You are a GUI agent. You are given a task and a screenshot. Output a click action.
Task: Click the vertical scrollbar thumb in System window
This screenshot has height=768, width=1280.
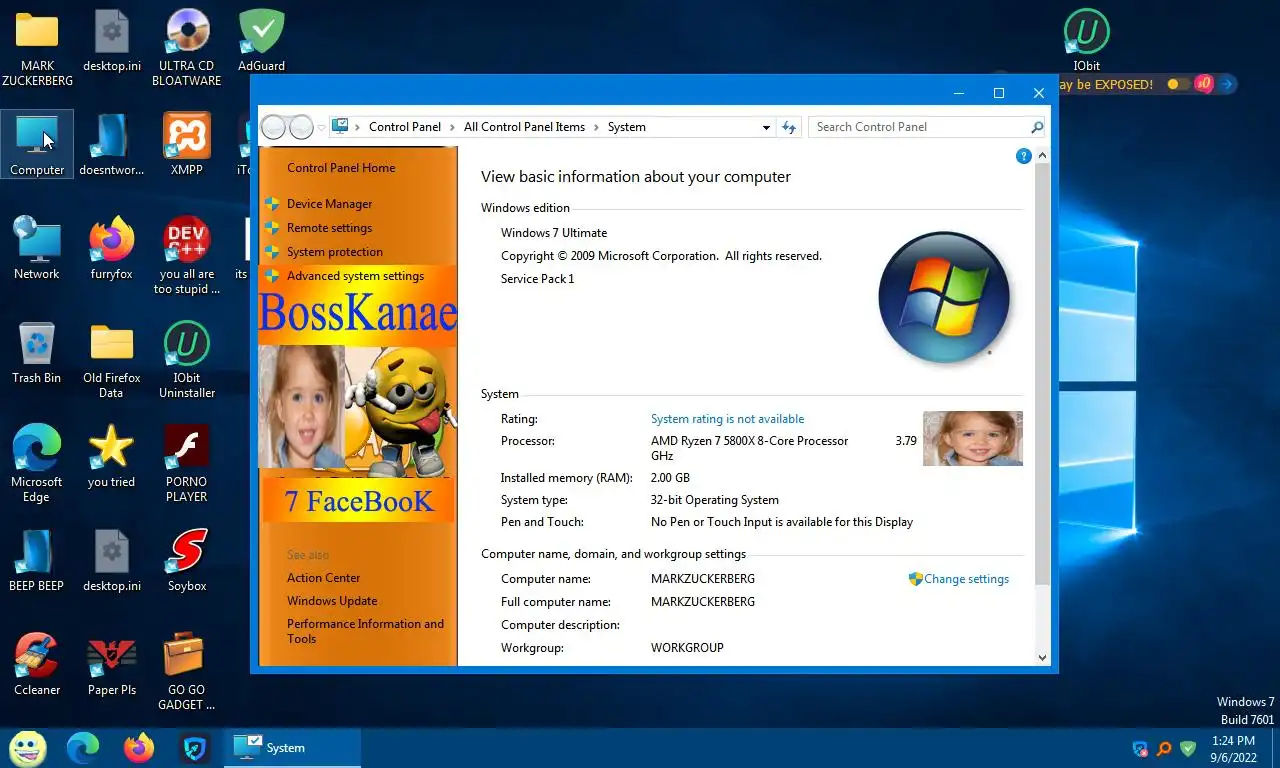point(1043,375)
